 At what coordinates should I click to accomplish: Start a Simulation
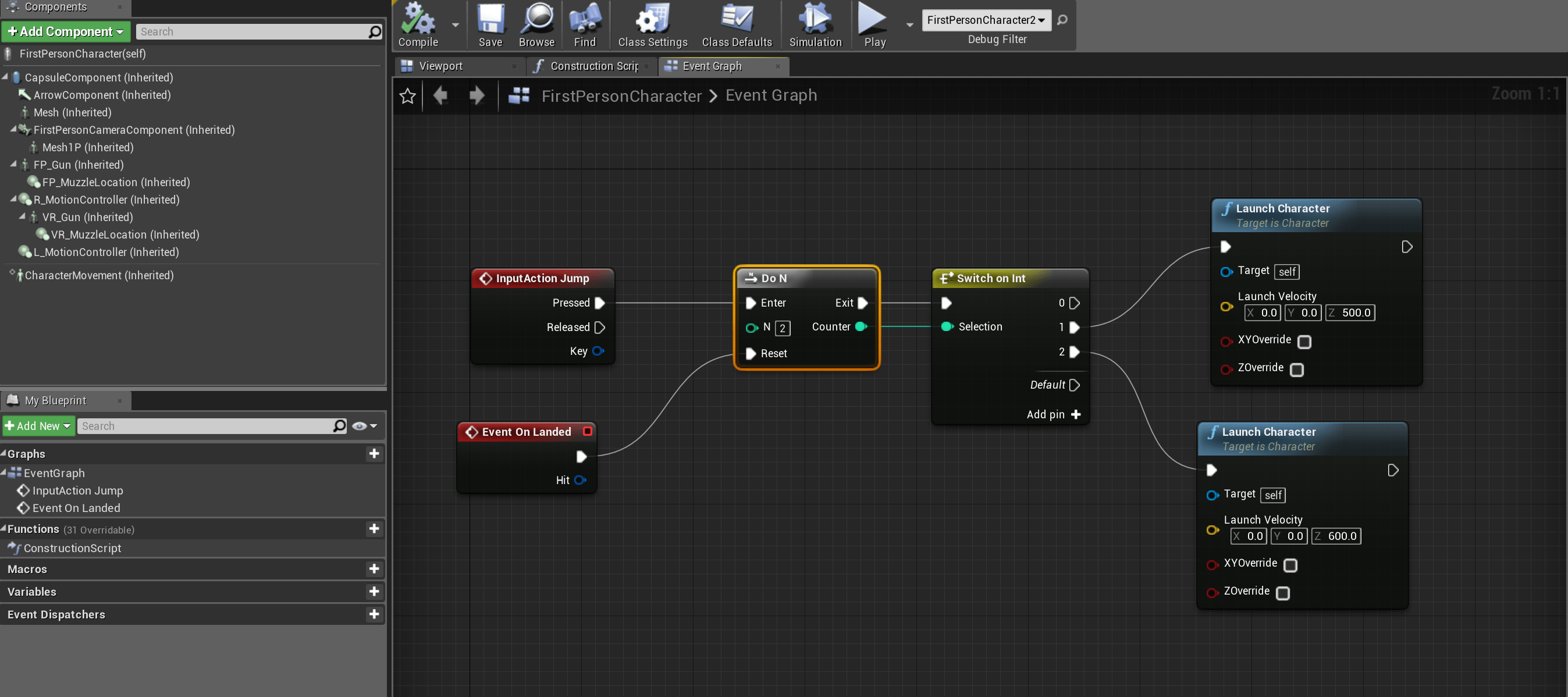[x=815, y=24]
